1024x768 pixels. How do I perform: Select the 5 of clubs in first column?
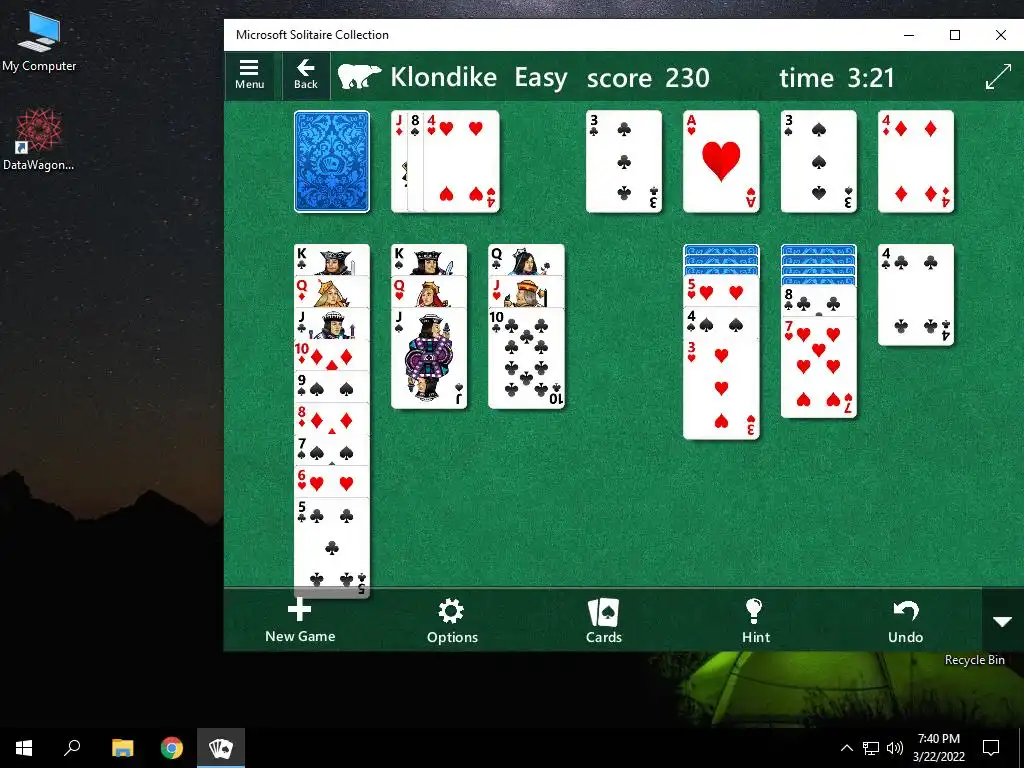coord(332,547)
